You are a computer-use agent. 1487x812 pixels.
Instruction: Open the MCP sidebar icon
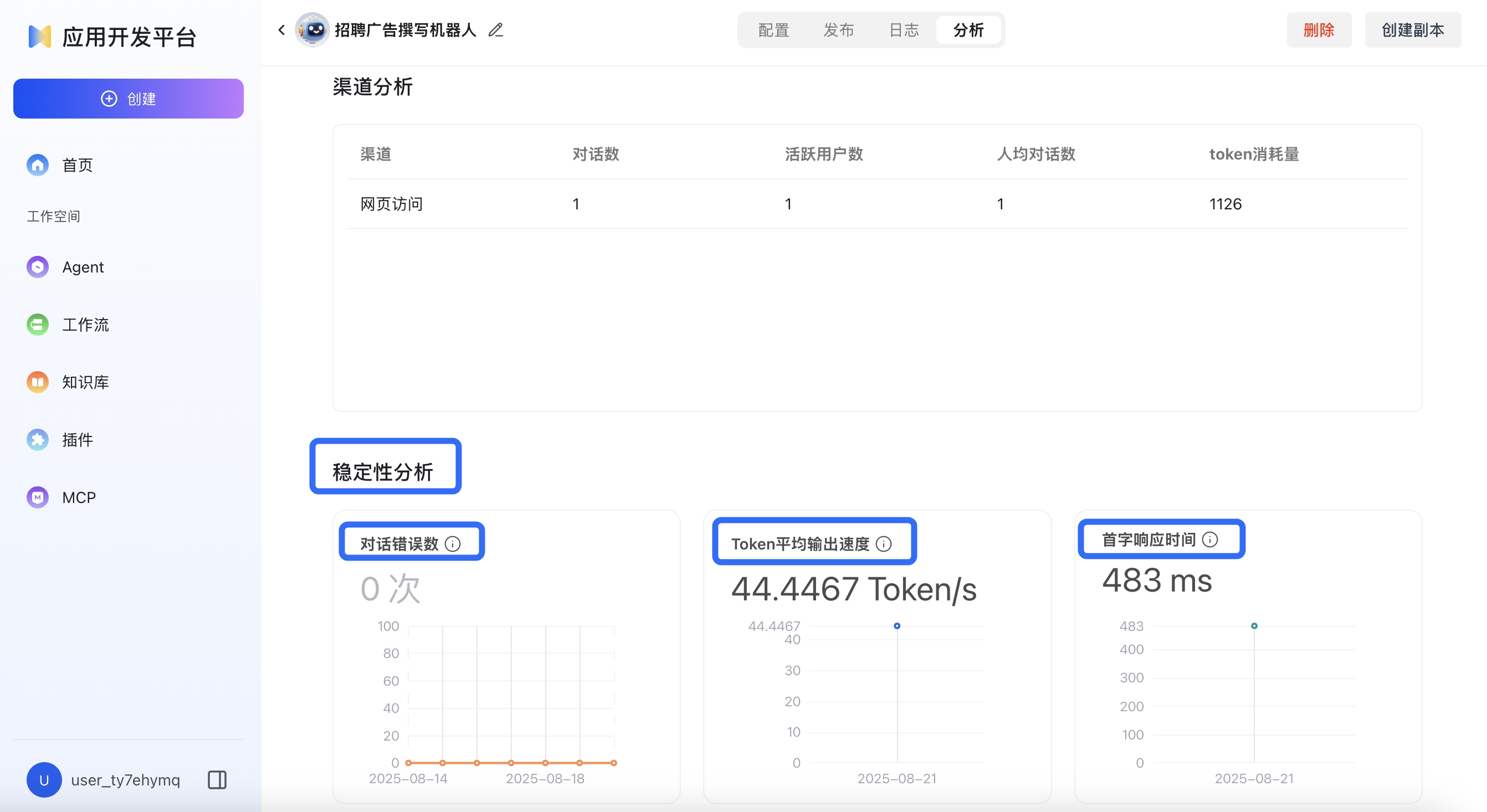(38, 497)
